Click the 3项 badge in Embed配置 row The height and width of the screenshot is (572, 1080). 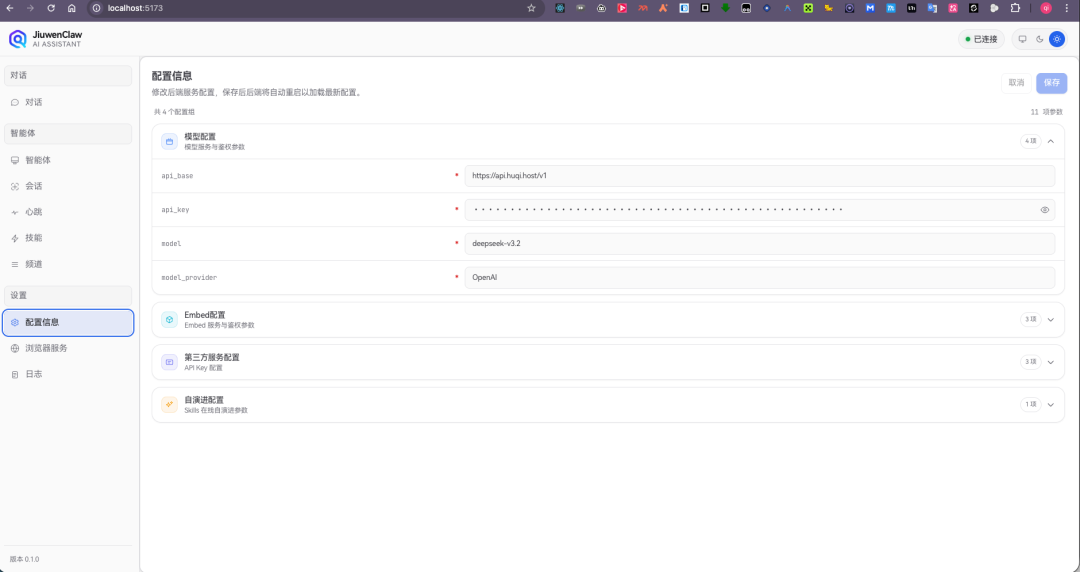(1030, 320)
